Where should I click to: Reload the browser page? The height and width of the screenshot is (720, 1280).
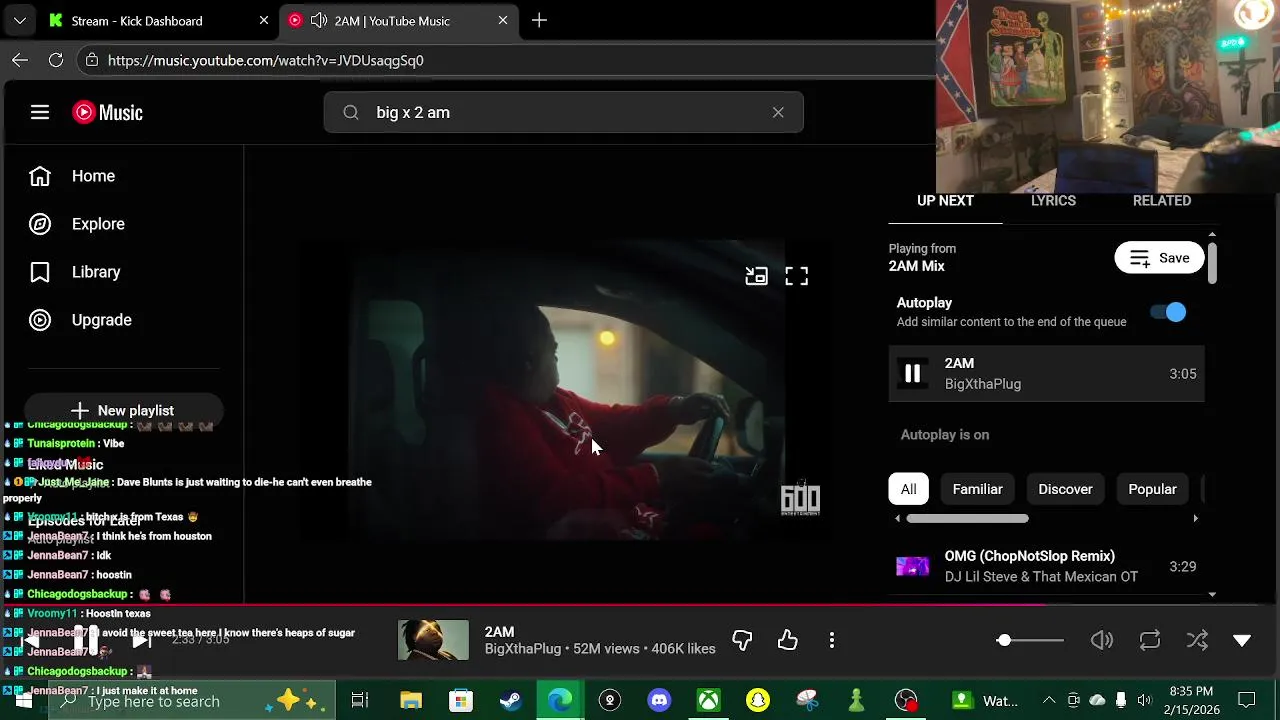click(x=56, y=60)
